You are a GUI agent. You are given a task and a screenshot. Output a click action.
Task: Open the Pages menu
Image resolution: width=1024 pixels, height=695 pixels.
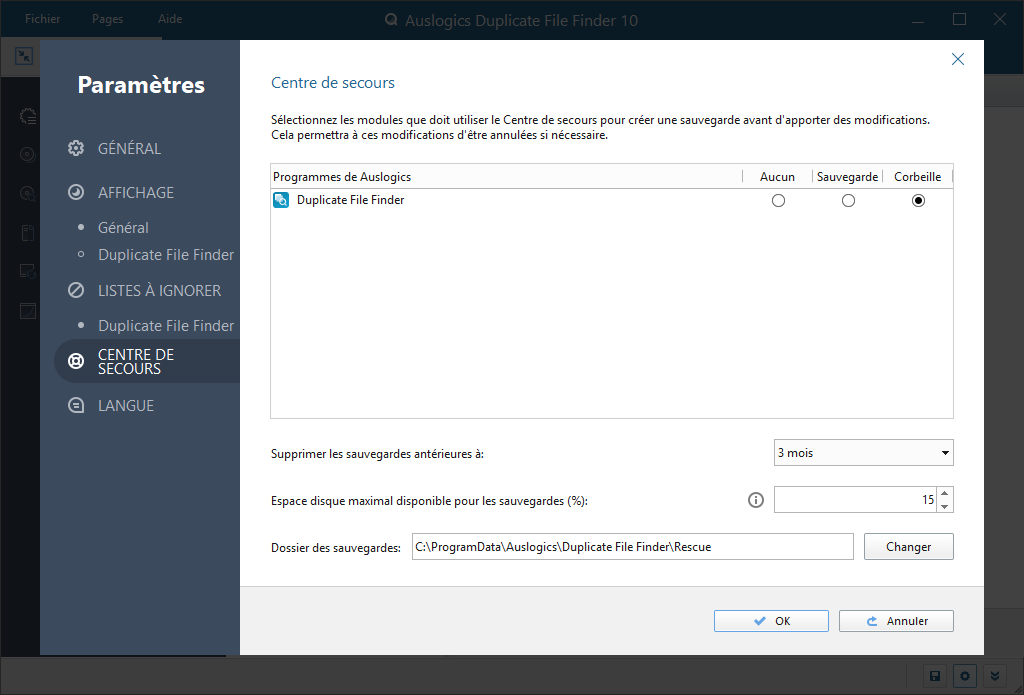[107, 19]
